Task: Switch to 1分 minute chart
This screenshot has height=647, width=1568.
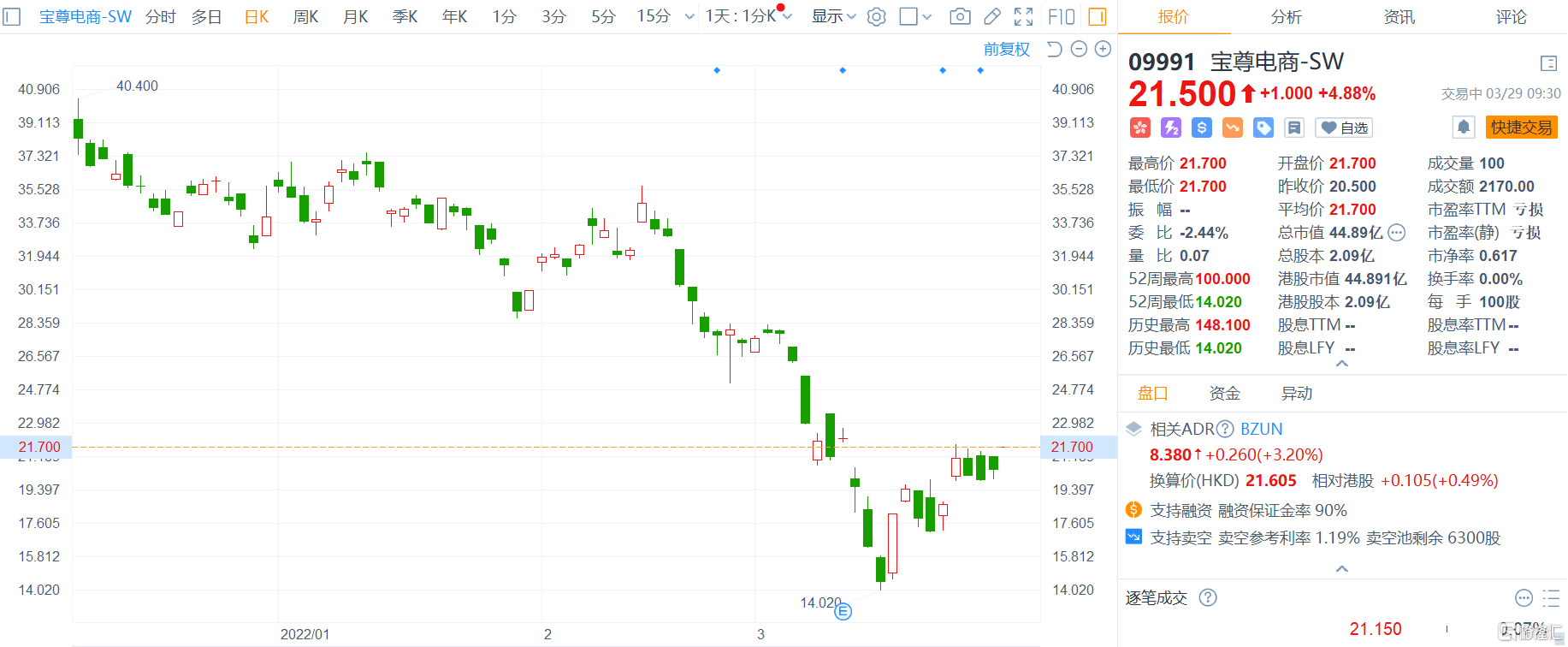Action: [504, 16]
